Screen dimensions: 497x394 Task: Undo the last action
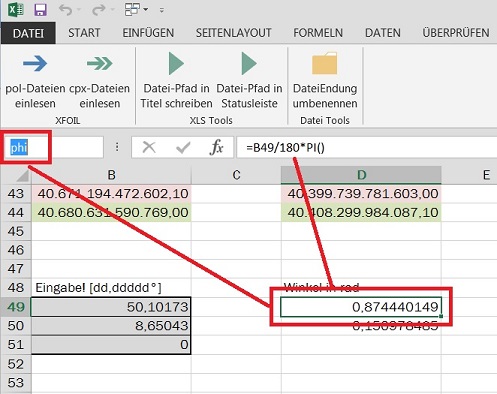pos(65,10)
